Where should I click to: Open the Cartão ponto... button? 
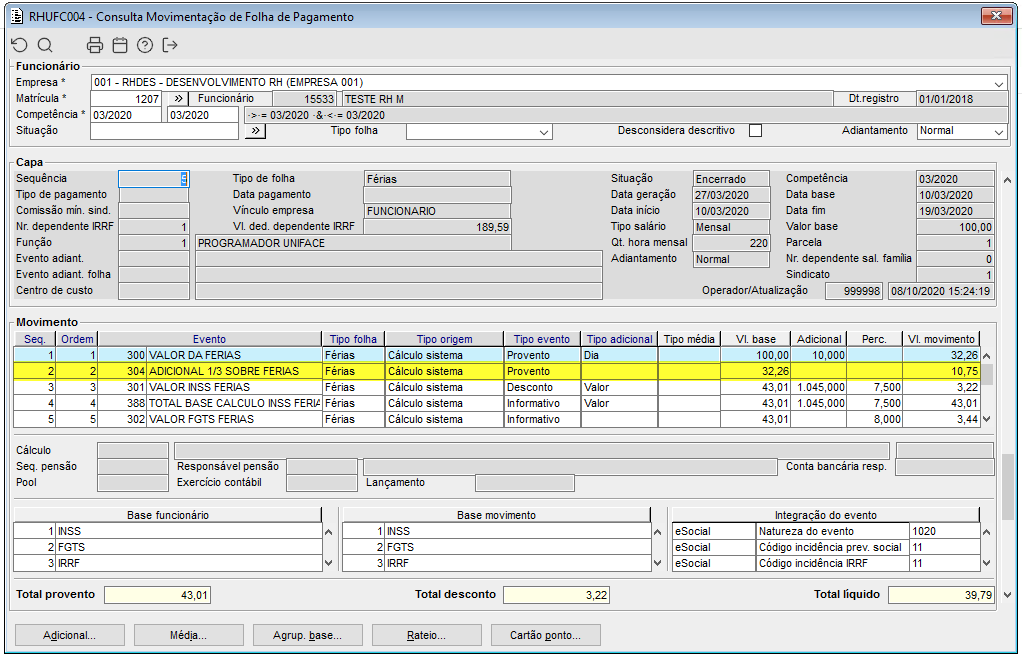(546, 635)
